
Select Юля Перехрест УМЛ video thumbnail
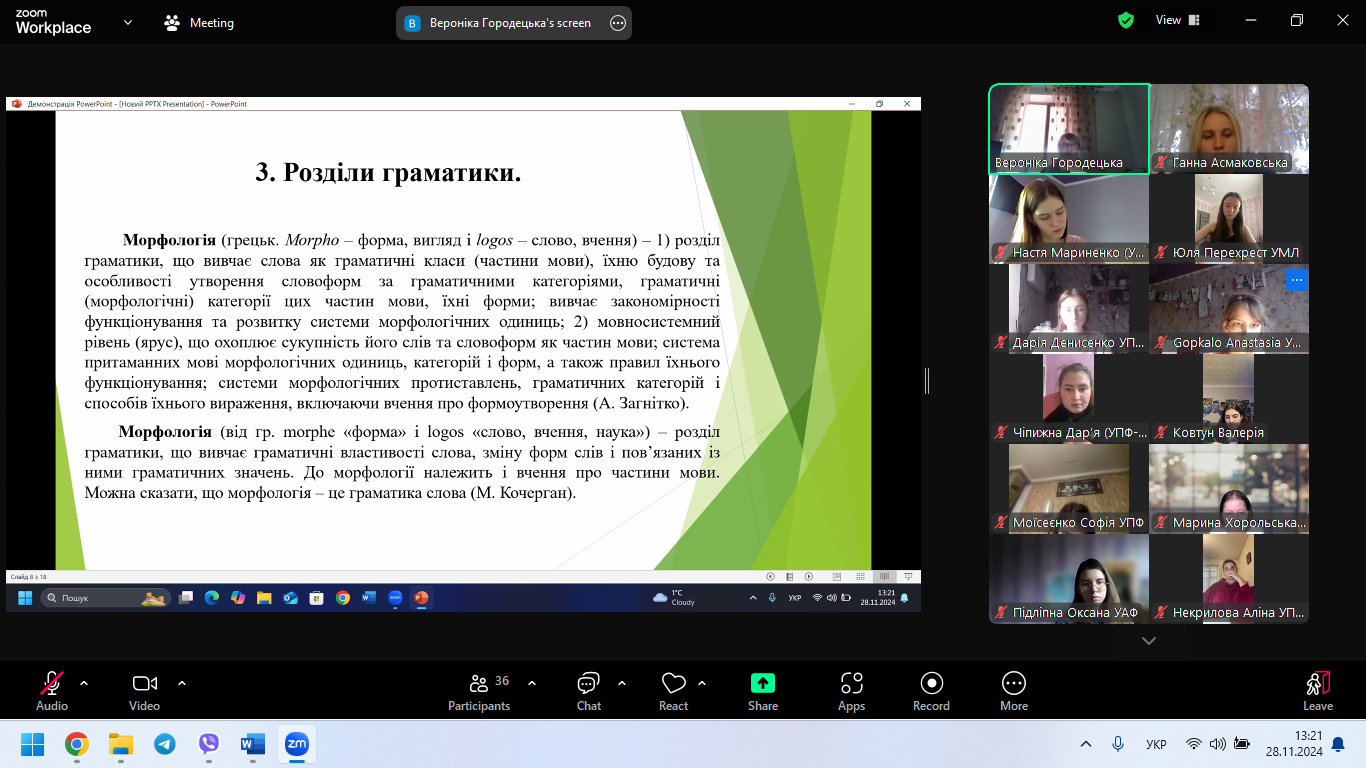click(1229, 219)
